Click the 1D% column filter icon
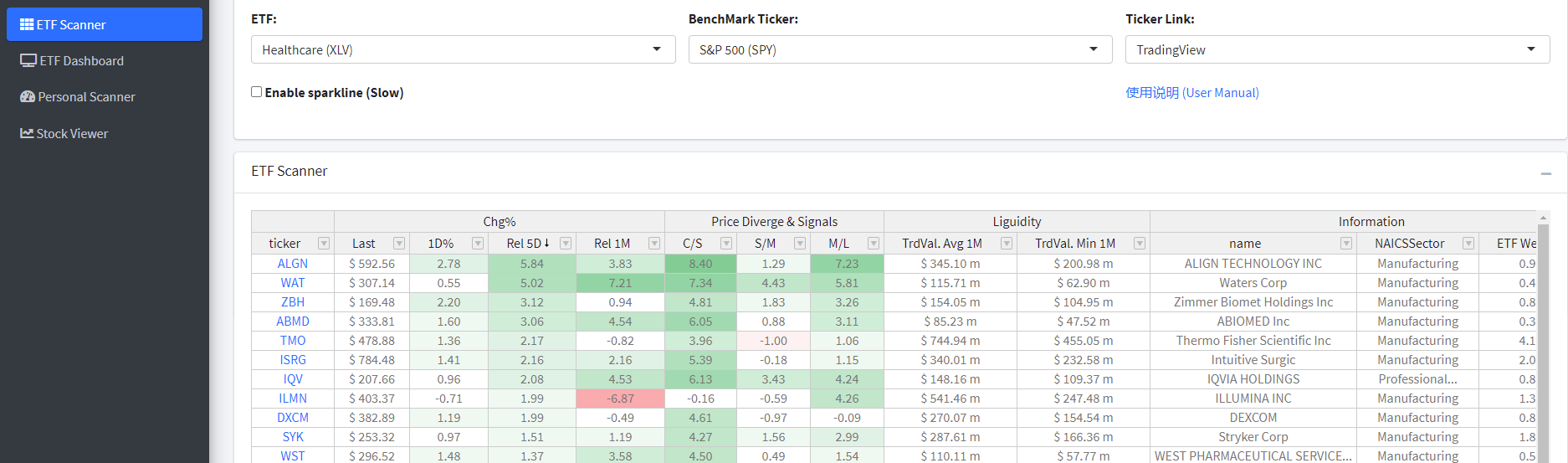1568x463 pixels. tap(478, 244)
